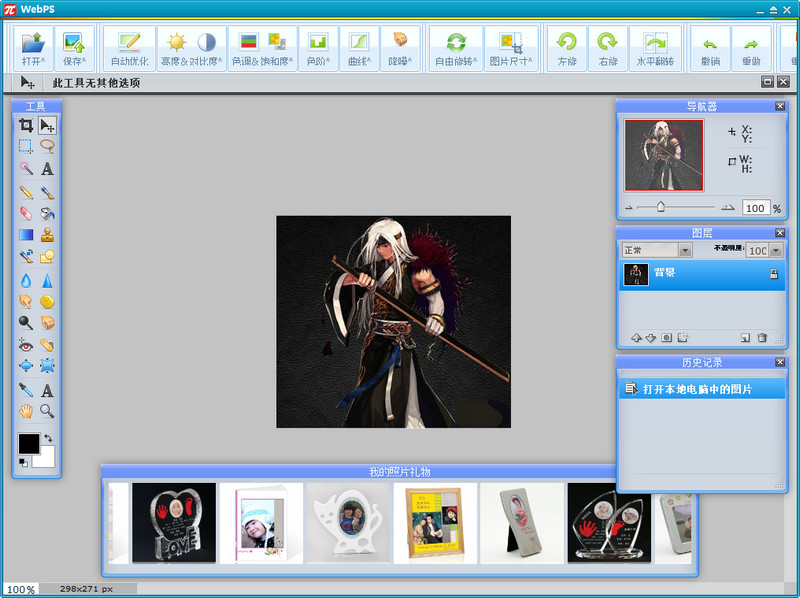The width and height of the screenshot is (800, 598).
Task: Activate the Magic Wand tool
Action: coord(26,168)
